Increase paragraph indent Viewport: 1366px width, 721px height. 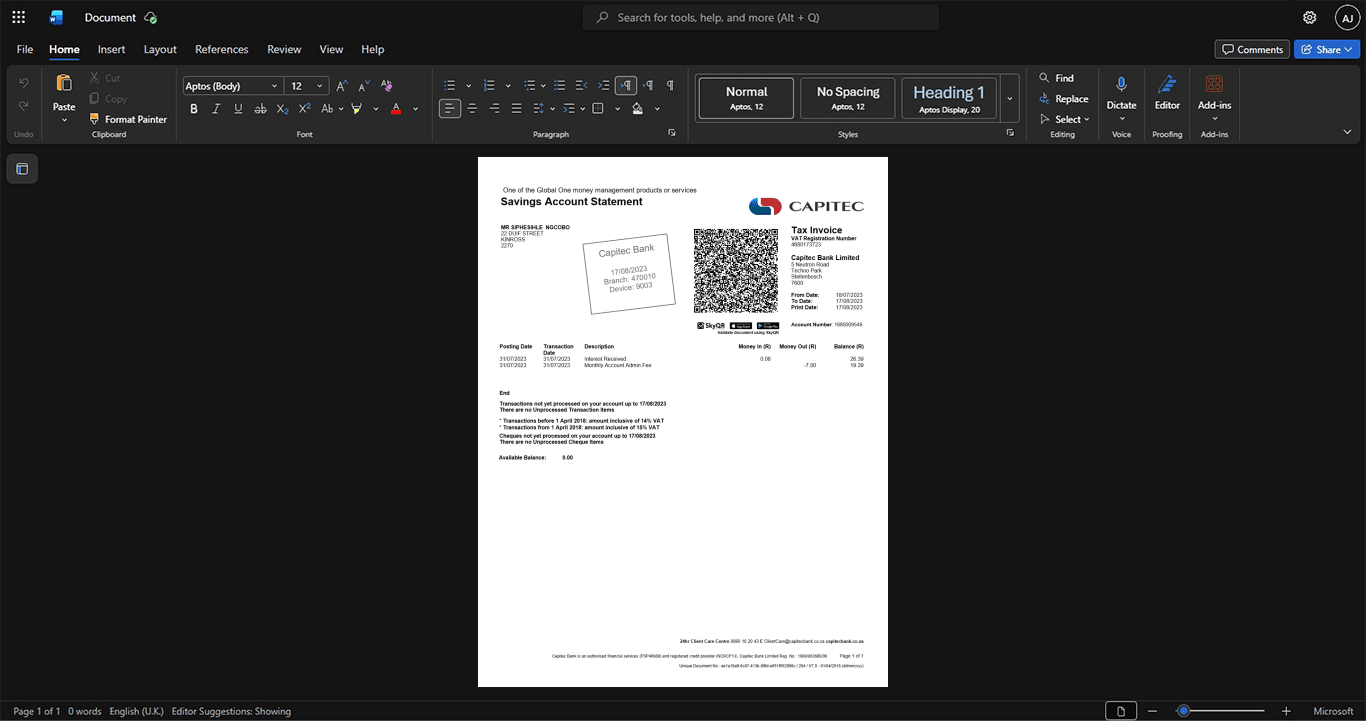[x=604, y=86]
